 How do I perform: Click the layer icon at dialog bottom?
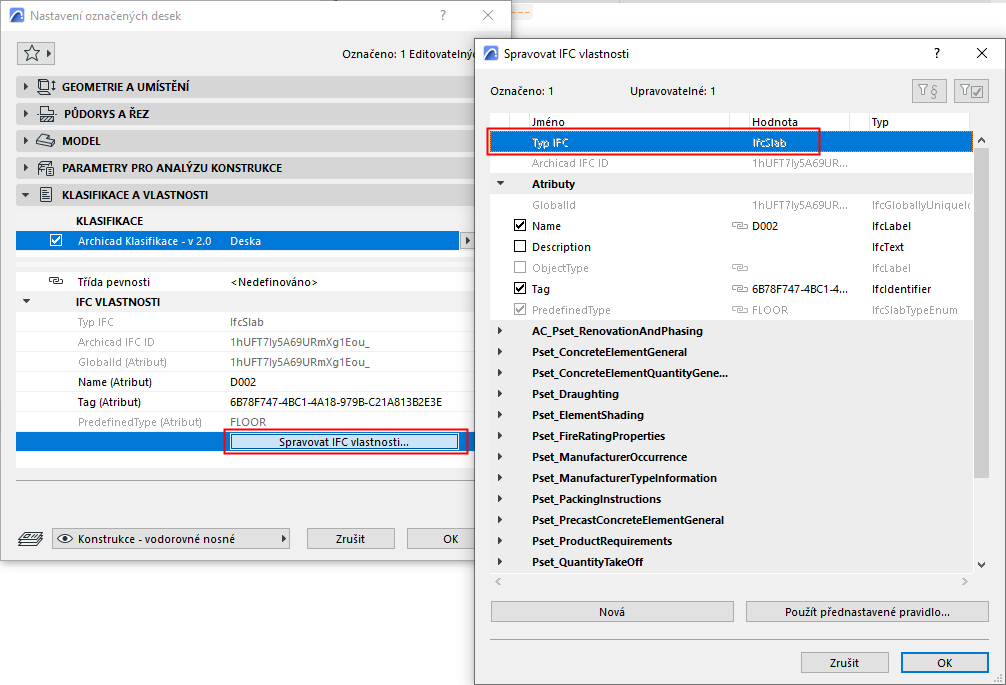click(x=30, y=539)
